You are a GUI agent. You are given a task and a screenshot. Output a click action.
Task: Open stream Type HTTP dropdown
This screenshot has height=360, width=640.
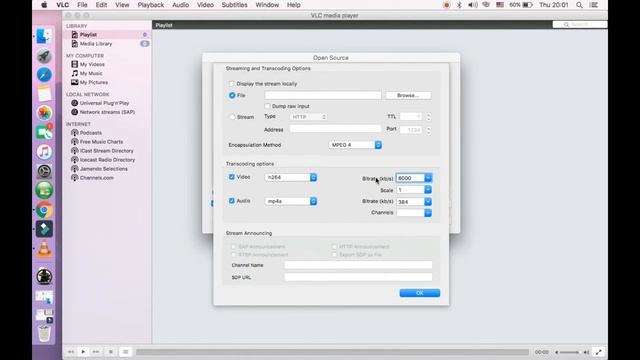(308, 117)
